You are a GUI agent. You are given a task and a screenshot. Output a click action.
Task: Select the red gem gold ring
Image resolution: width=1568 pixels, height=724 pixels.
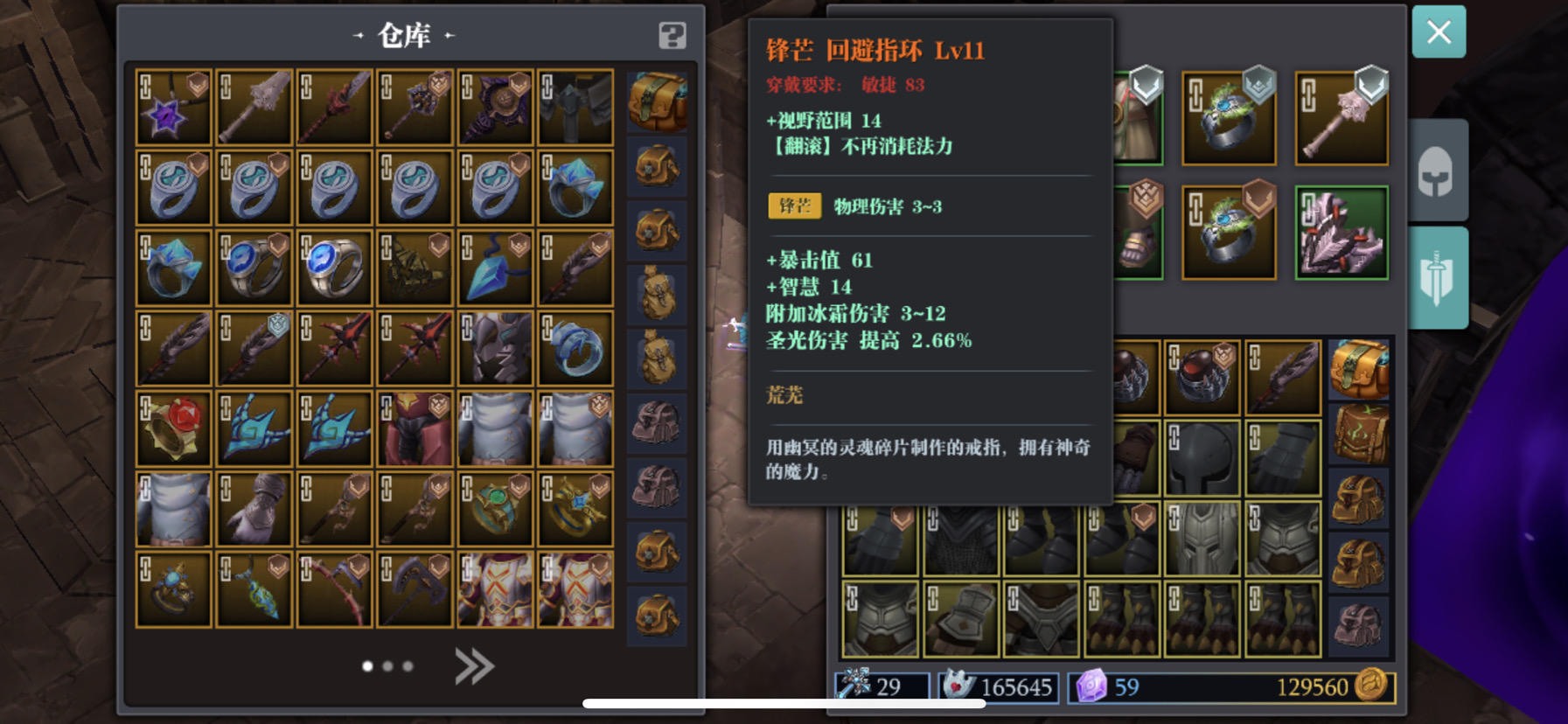coord(173,429)
